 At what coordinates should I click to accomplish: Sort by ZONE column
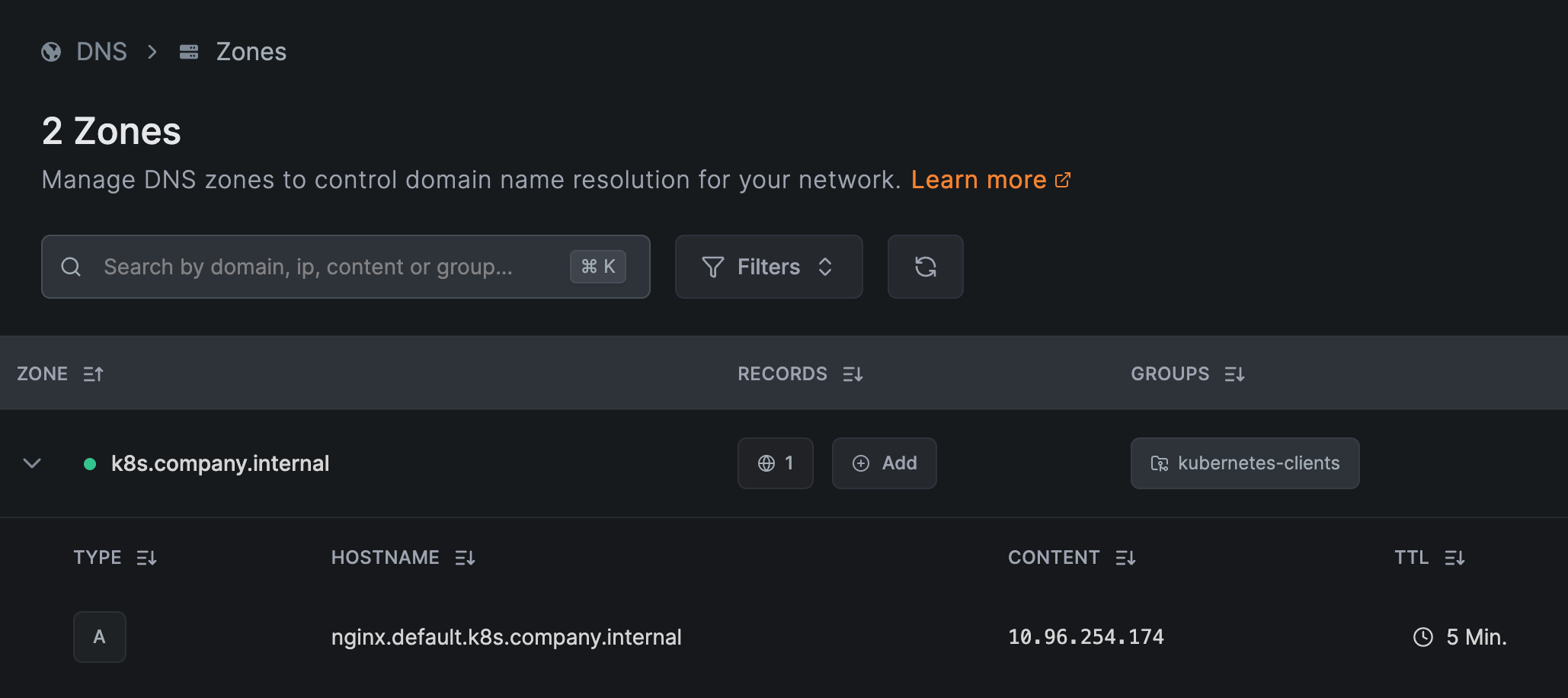(93, 374)
